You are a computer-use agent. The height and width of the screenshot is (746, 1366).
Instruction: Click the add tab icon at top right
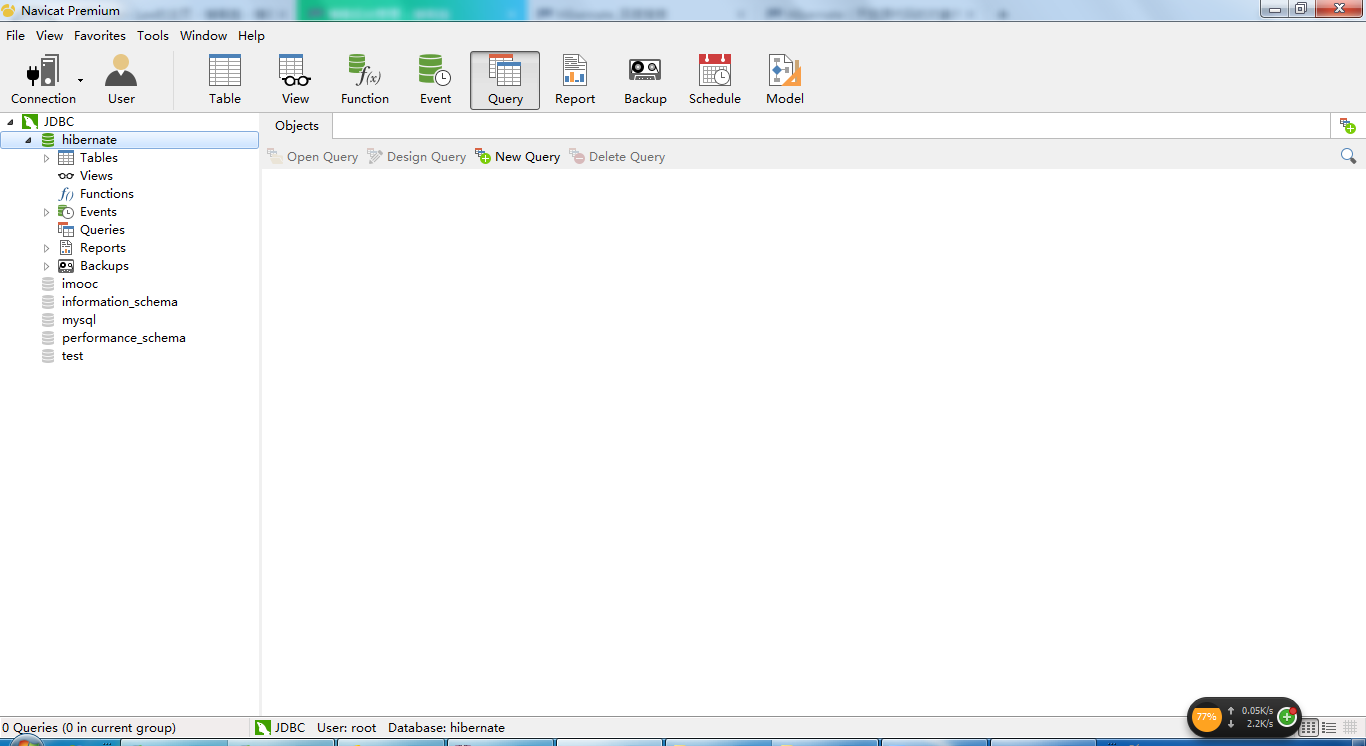click(x=1348, y=126)
